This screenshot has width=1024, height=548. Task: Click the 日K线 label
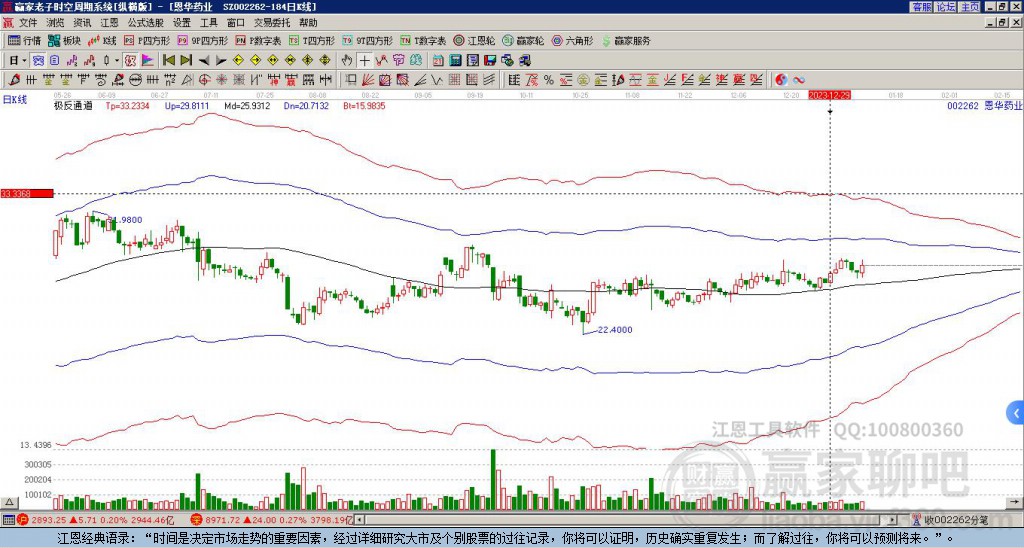click(x=15, y=100)
